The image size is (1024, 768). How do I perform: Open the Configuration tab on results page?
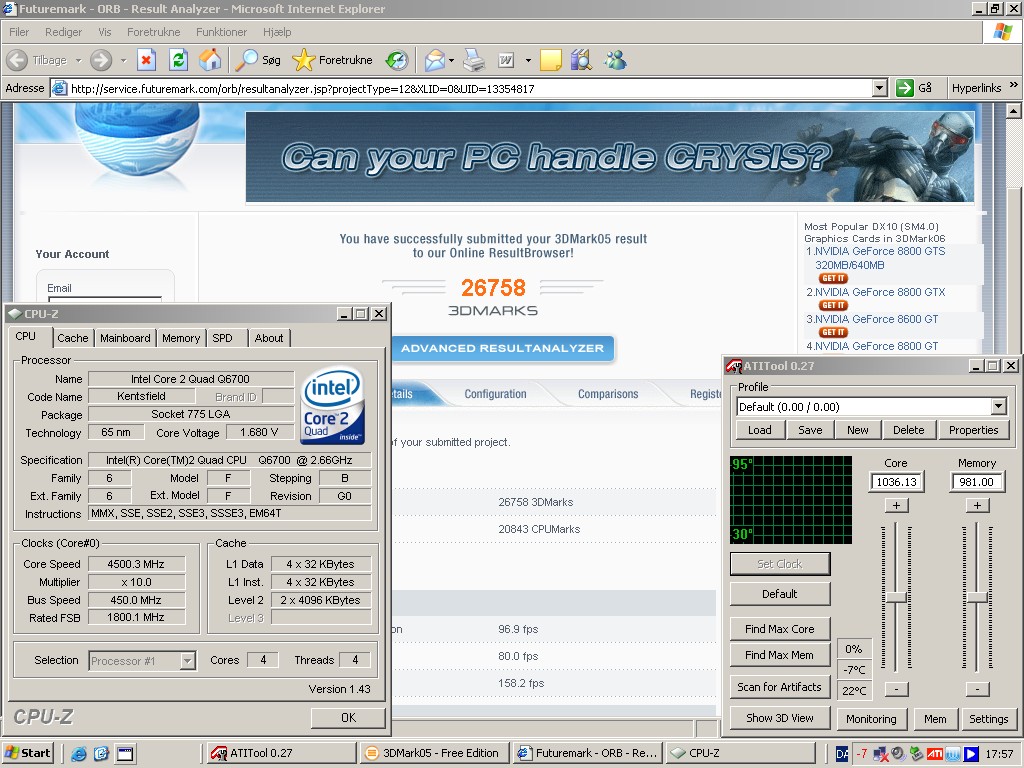click(495, 394)
